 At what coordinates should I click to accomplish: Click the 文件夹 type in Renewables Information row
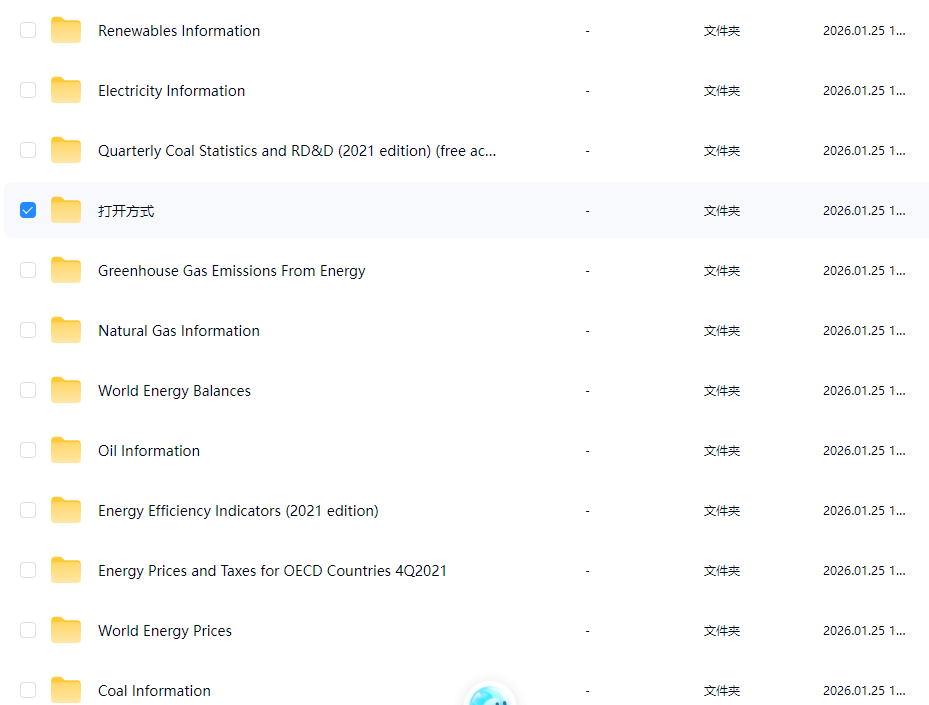coord(722,31)
